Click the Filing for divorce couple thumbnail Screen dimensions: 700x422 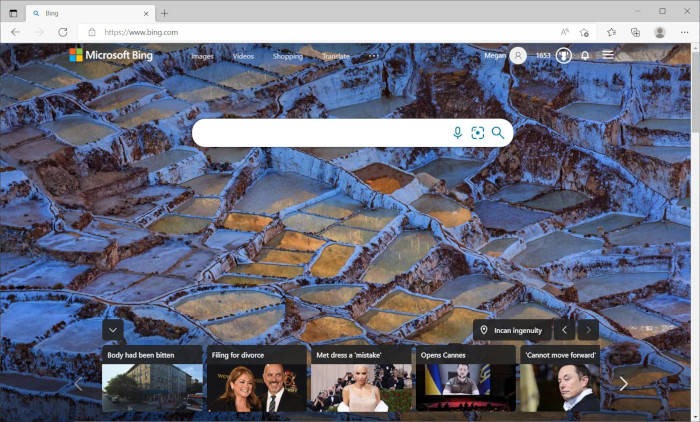click(x=257, y=387)
